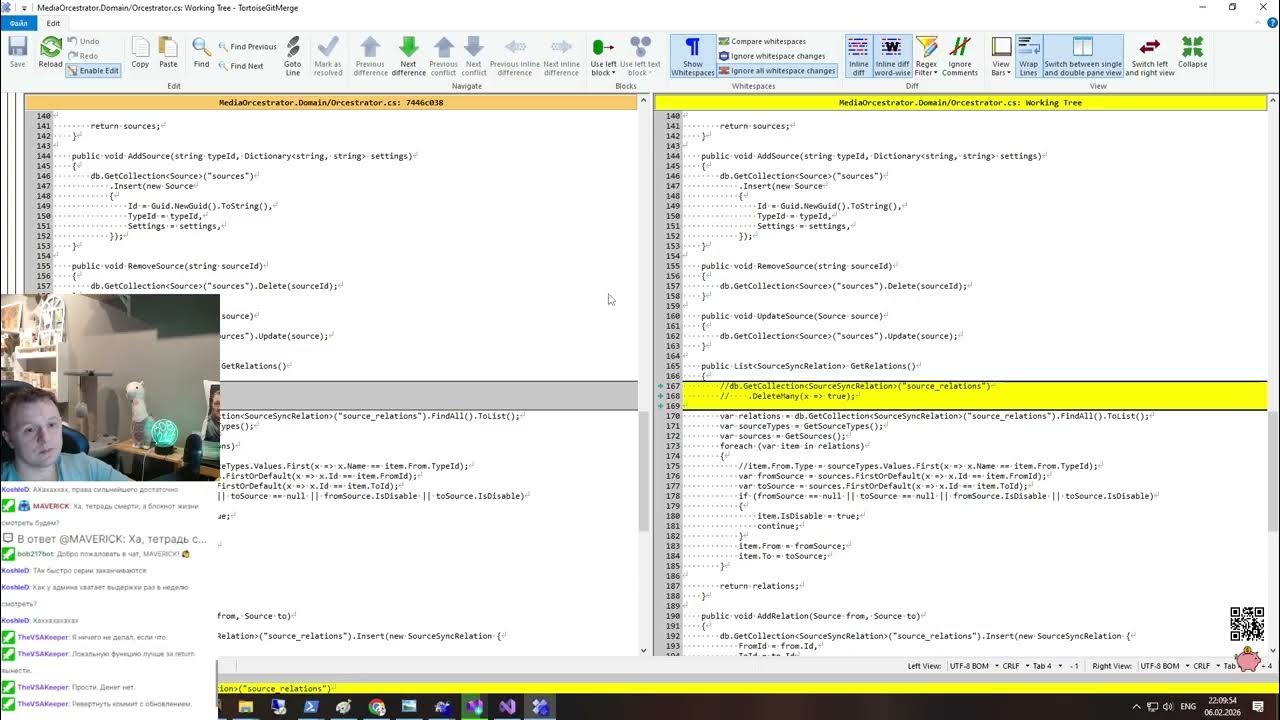Click the Undo button
The height and width of the screenshot is (720, 1280).
click(82, 42)
